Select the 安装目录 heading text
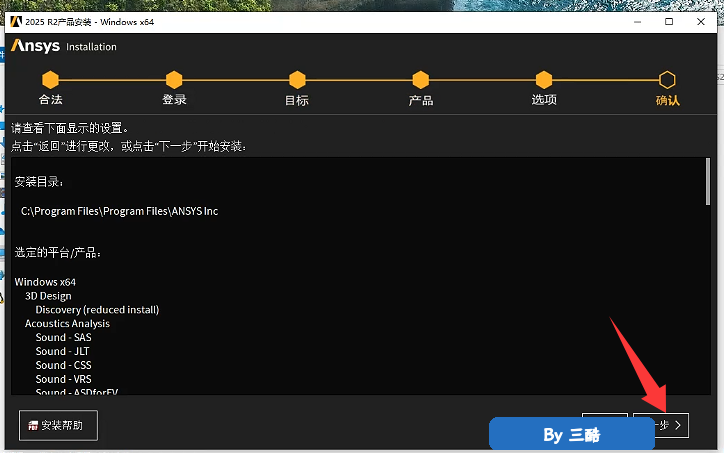Screen dimensions: 724x453 click(39, 182)
